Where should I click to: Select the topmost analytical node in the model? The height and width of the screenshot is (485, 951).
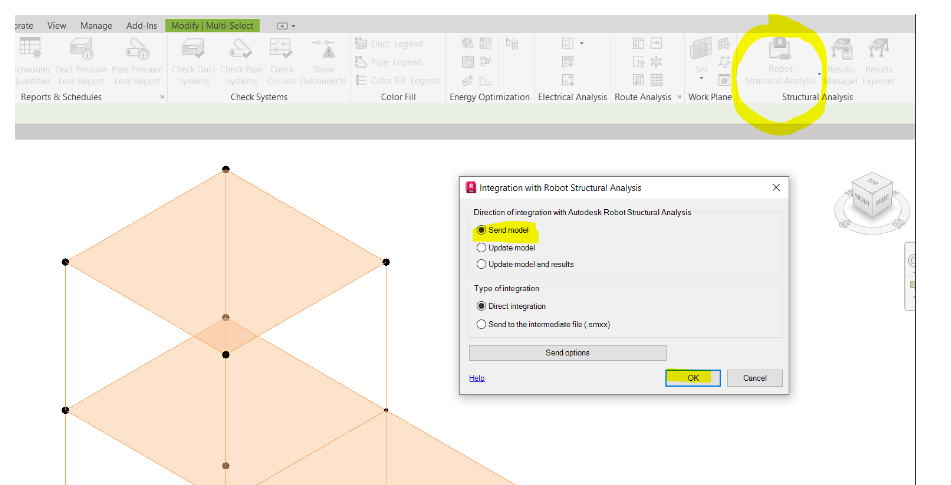click(226, 169)
